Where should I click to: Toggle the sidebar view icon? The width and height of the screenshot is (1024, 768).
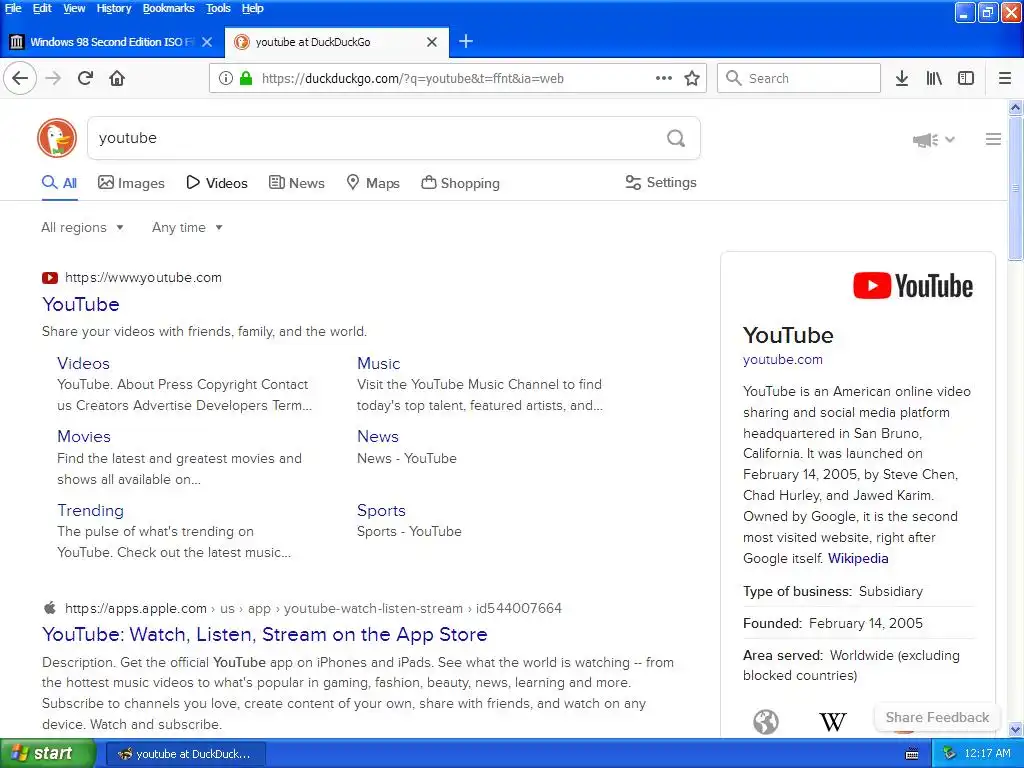pyautogui.click(x=966, y=78)
